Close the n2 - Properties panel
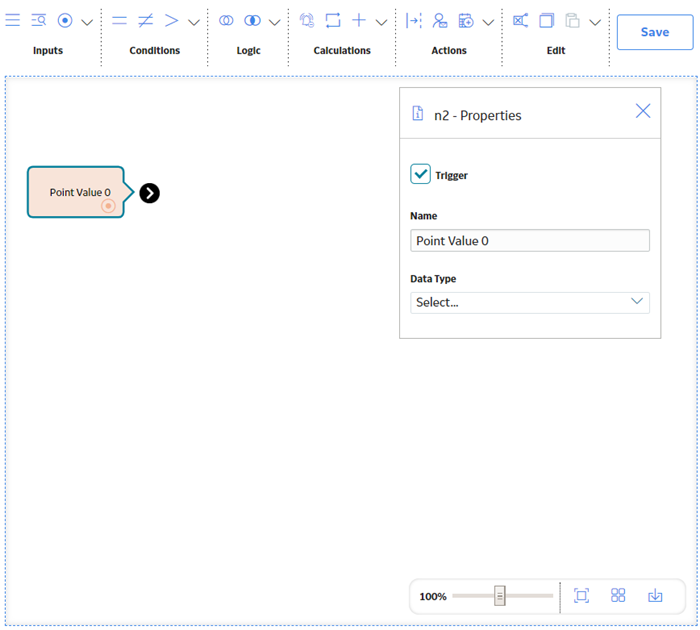The image size is (700, 630). click(x=643, y=111)
